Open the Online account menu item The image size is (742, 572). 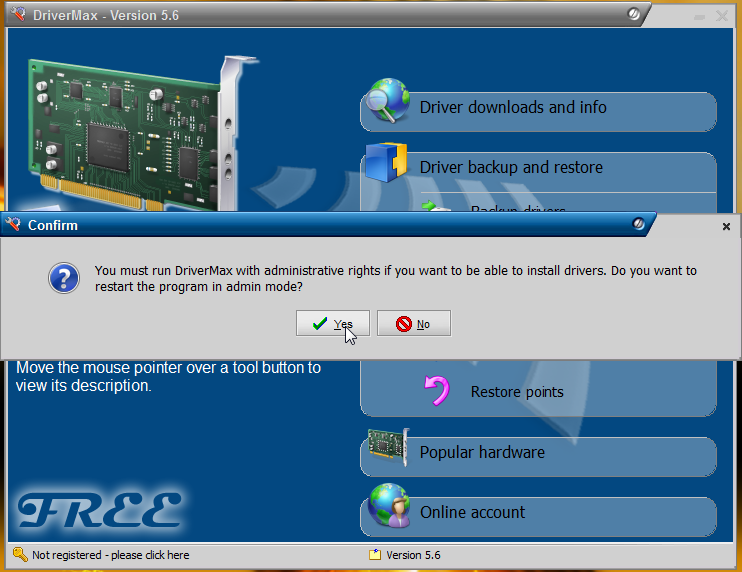[x=472, y=513]
